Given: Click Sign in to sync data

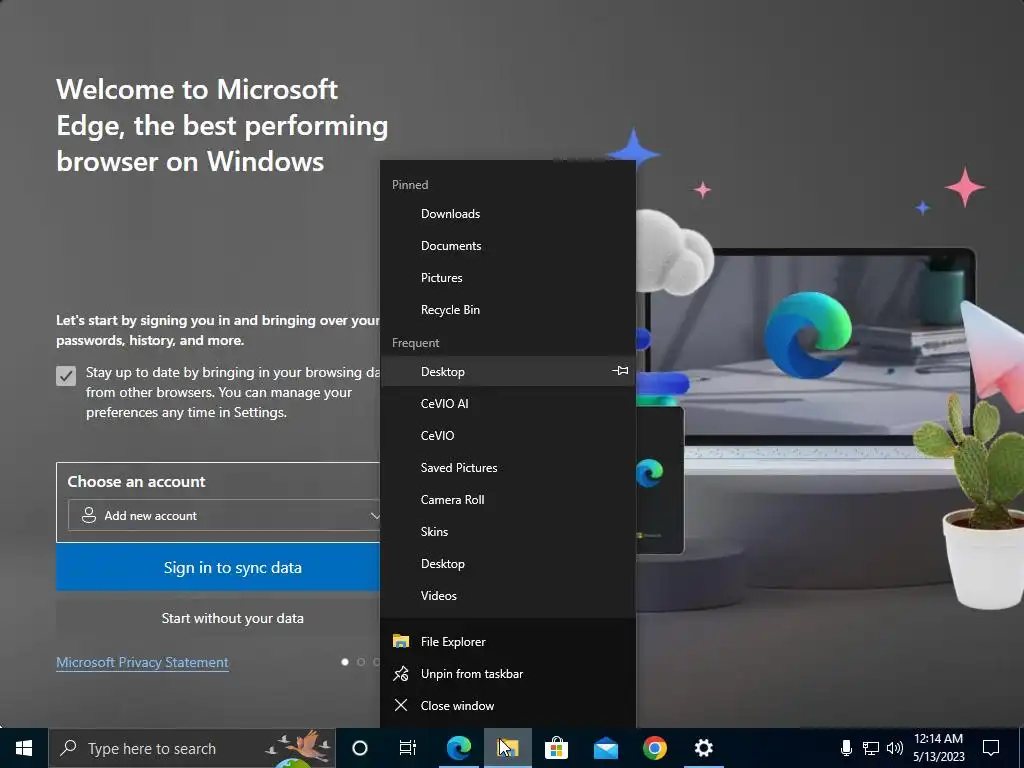Looking at the screenshot, I should pos(218,567).
